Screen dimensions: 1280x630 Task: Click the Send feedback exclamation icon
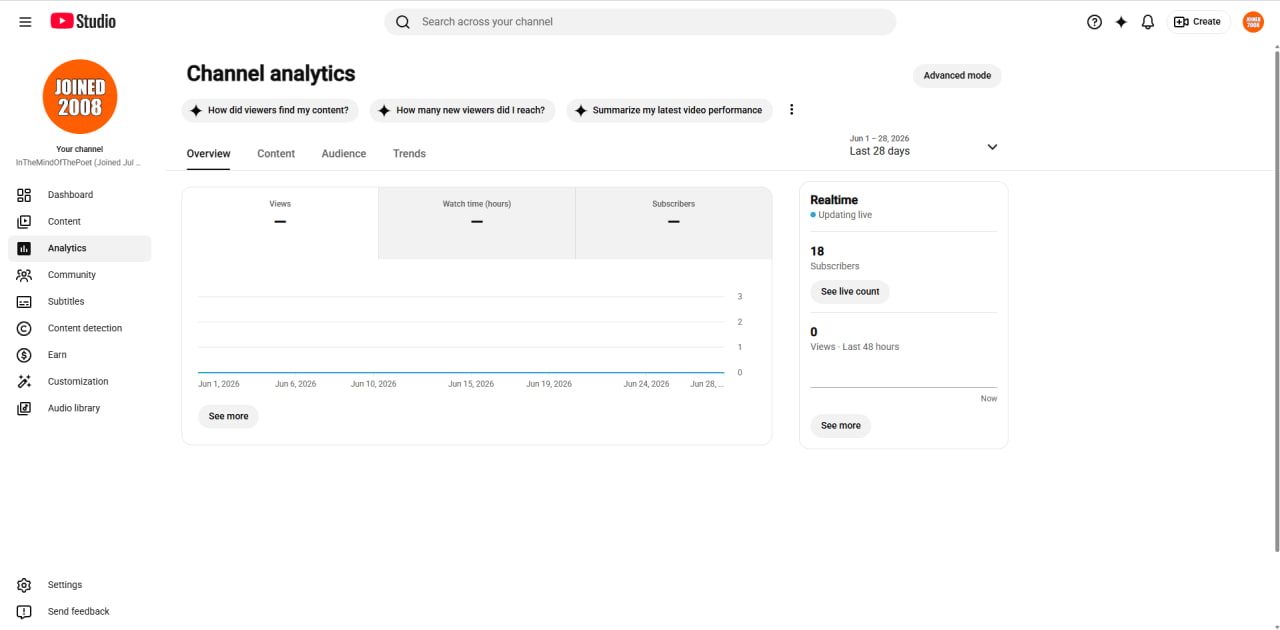tap(24, 612)
